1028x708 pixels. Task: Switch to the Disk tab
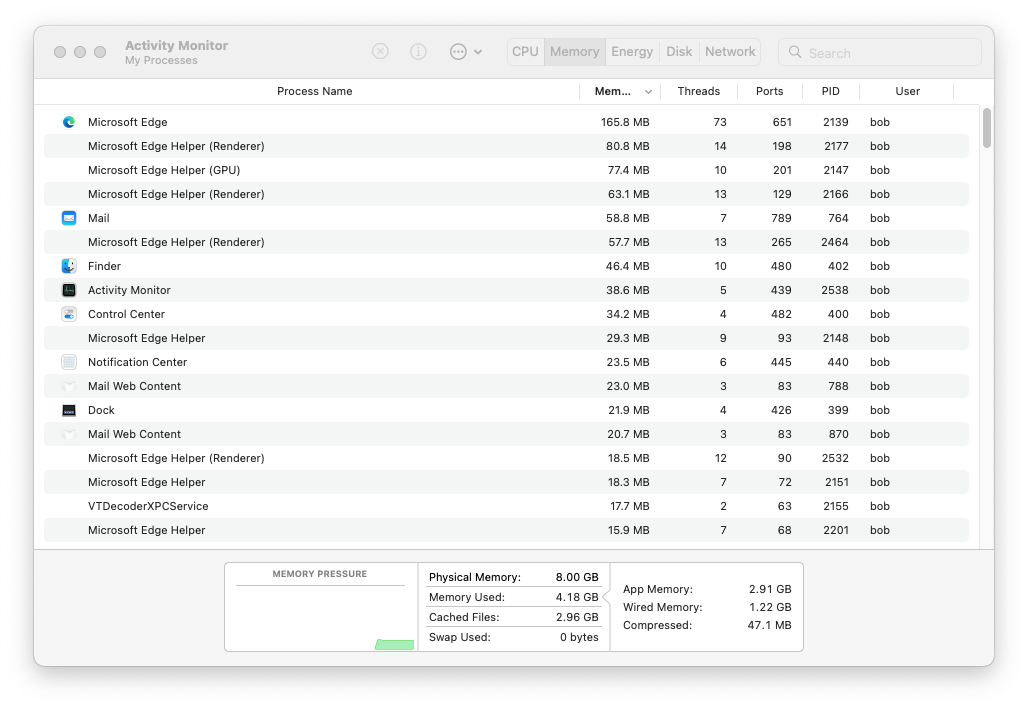coord(679,52)
